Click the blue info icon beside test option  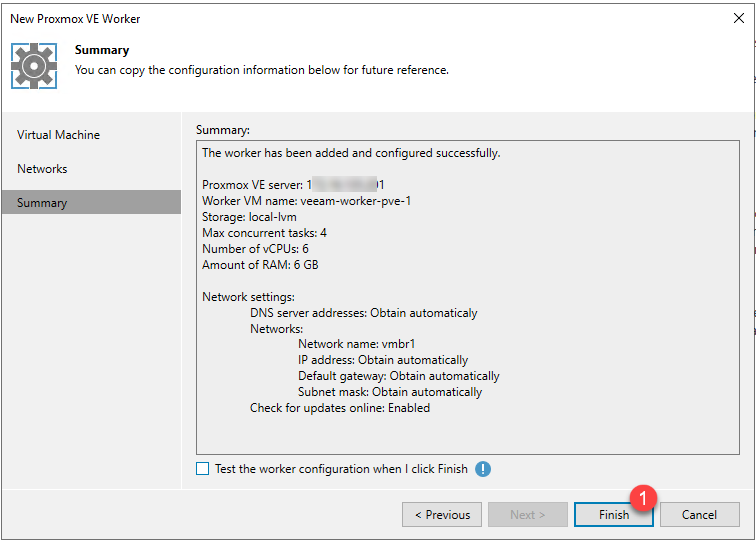[483, 469]
